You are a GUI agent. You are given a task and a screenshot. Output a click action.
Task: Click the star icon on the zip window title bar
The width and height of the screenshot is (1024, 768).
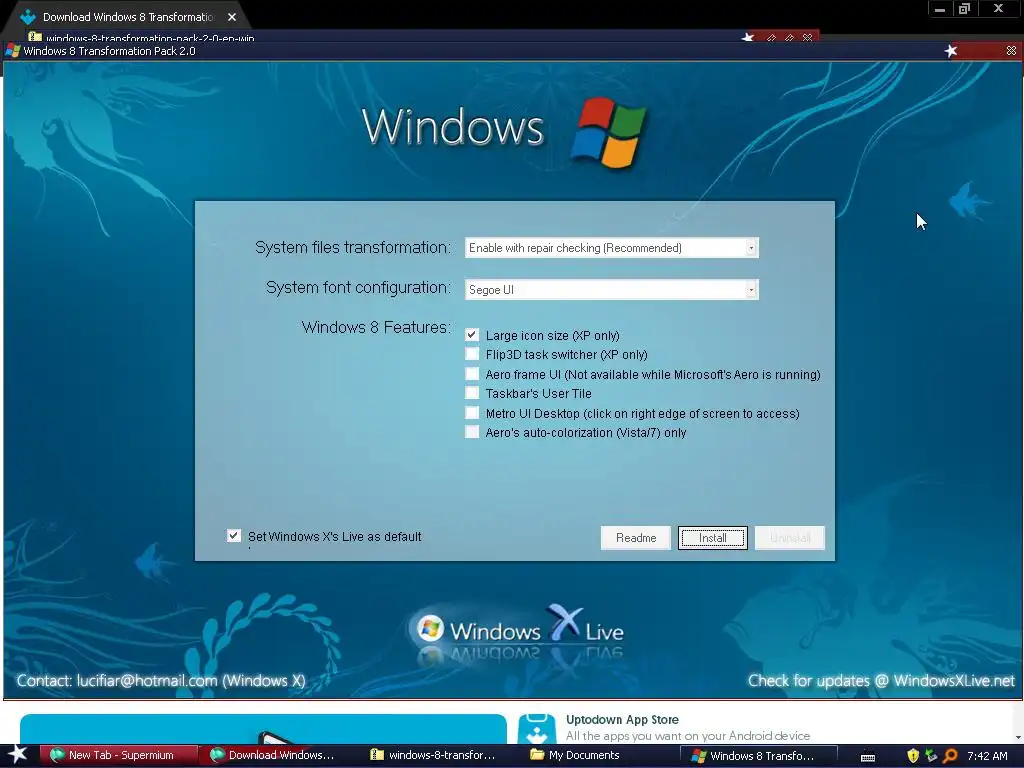748,38
